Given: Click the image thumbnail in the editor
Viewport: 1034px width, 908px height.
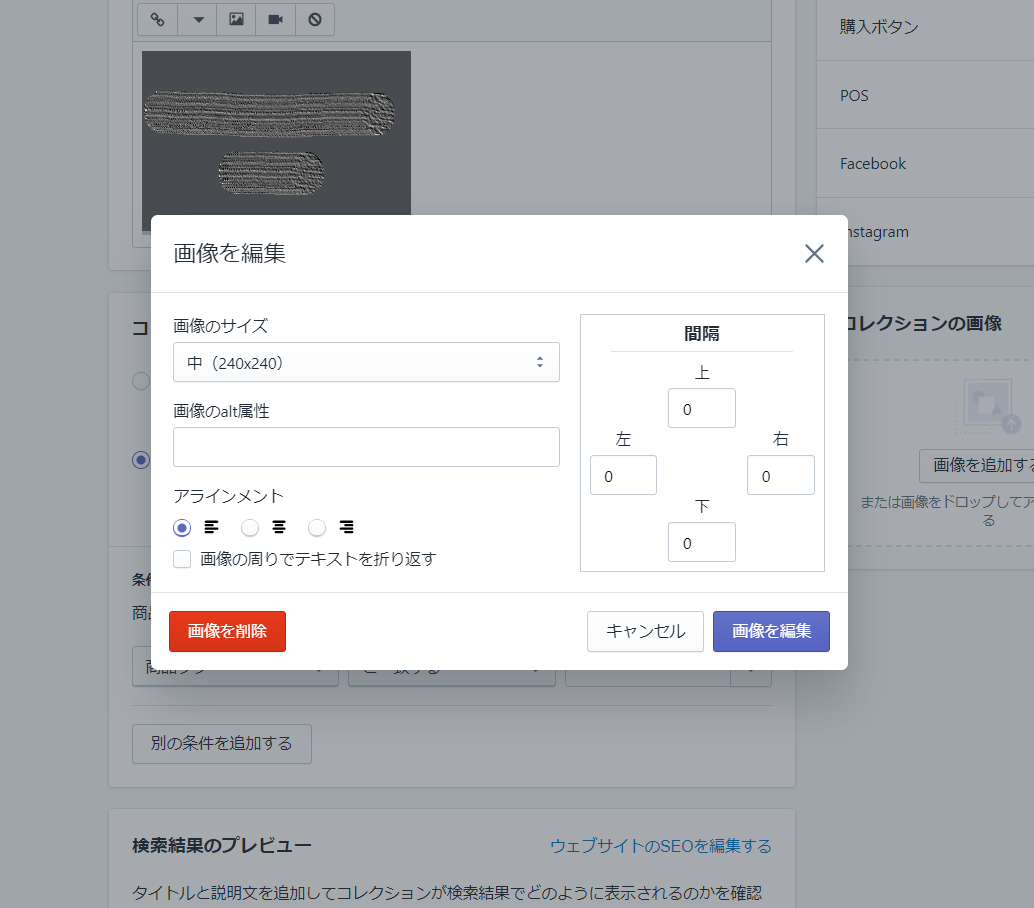Looking at the screenshot, I should point(276,133).
